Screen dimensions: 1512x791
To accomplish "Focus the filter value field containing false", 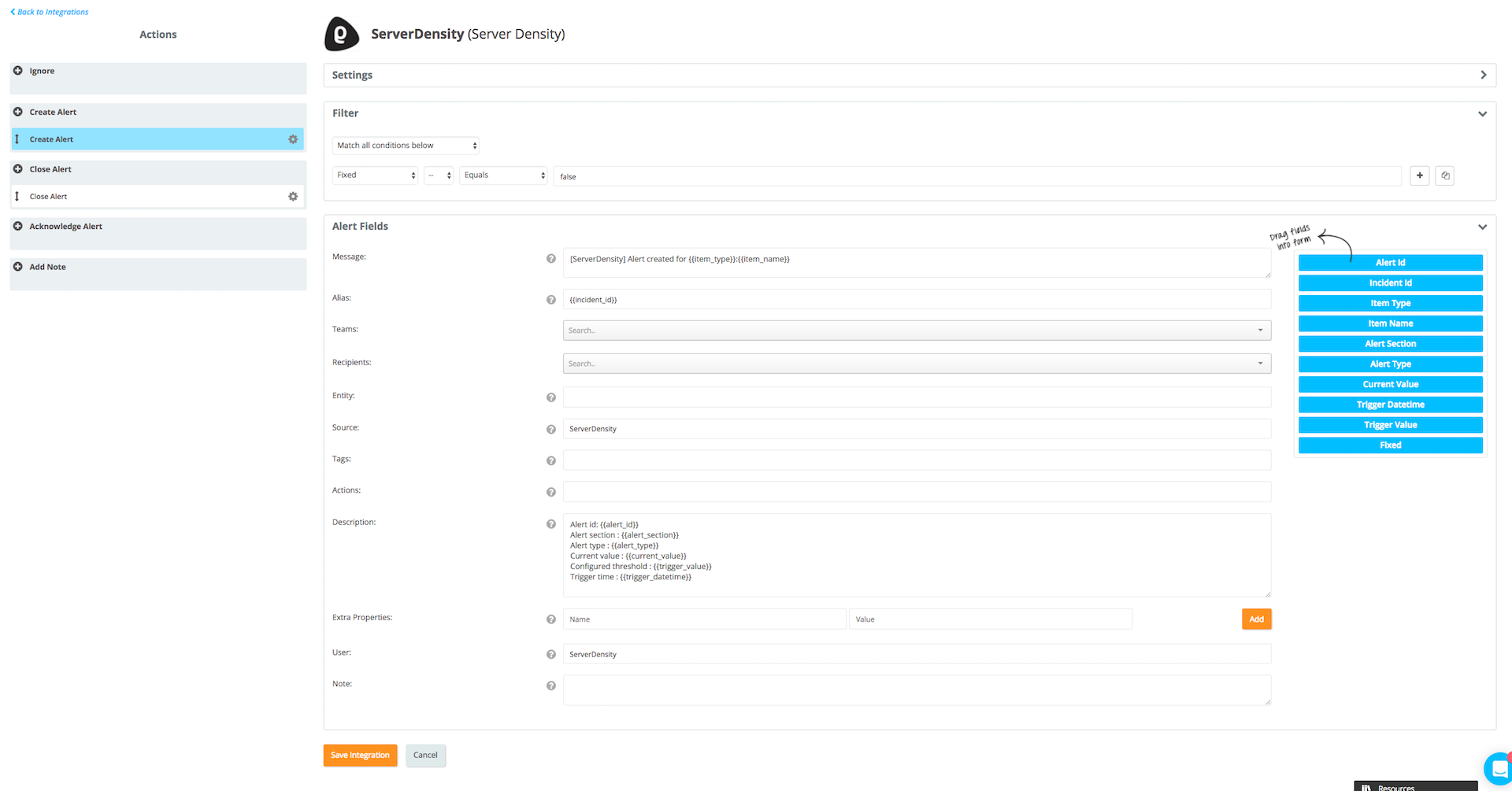I will [977, 176].
